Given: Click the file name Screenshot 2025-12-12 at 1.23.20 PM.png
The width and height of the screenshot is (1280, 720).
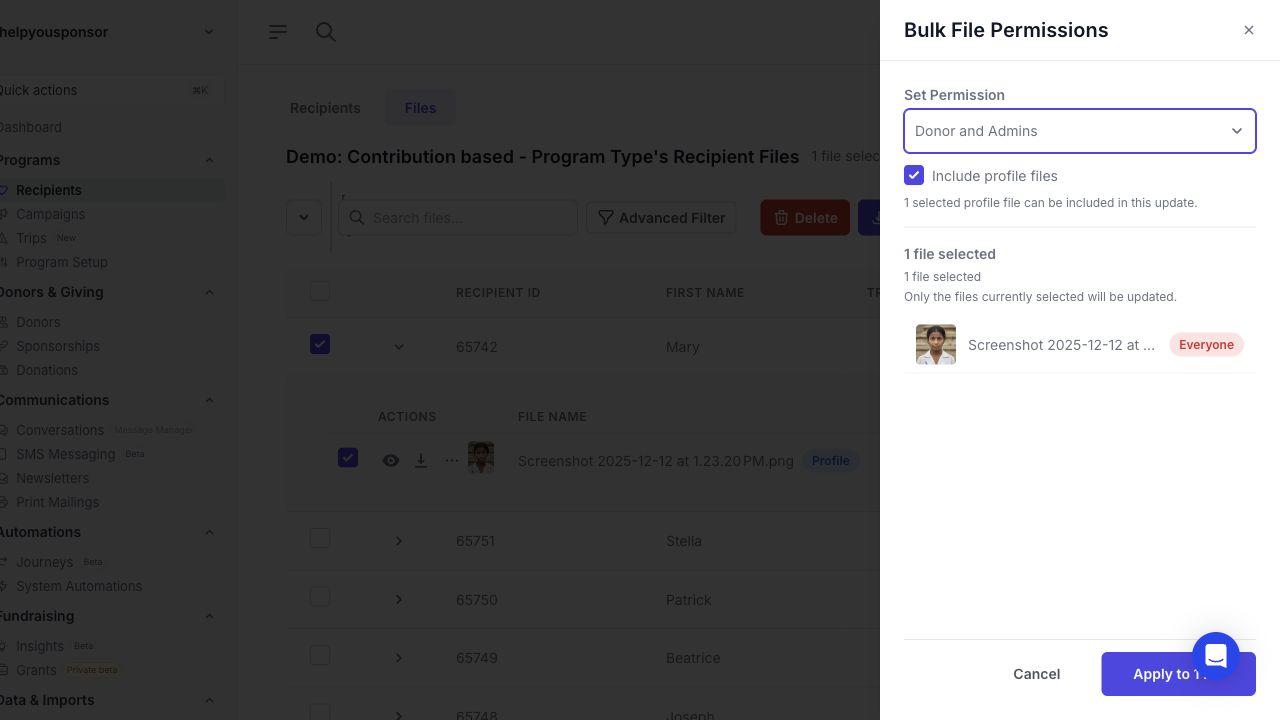Looking at the screenshot, I should [x=656, y=461].
